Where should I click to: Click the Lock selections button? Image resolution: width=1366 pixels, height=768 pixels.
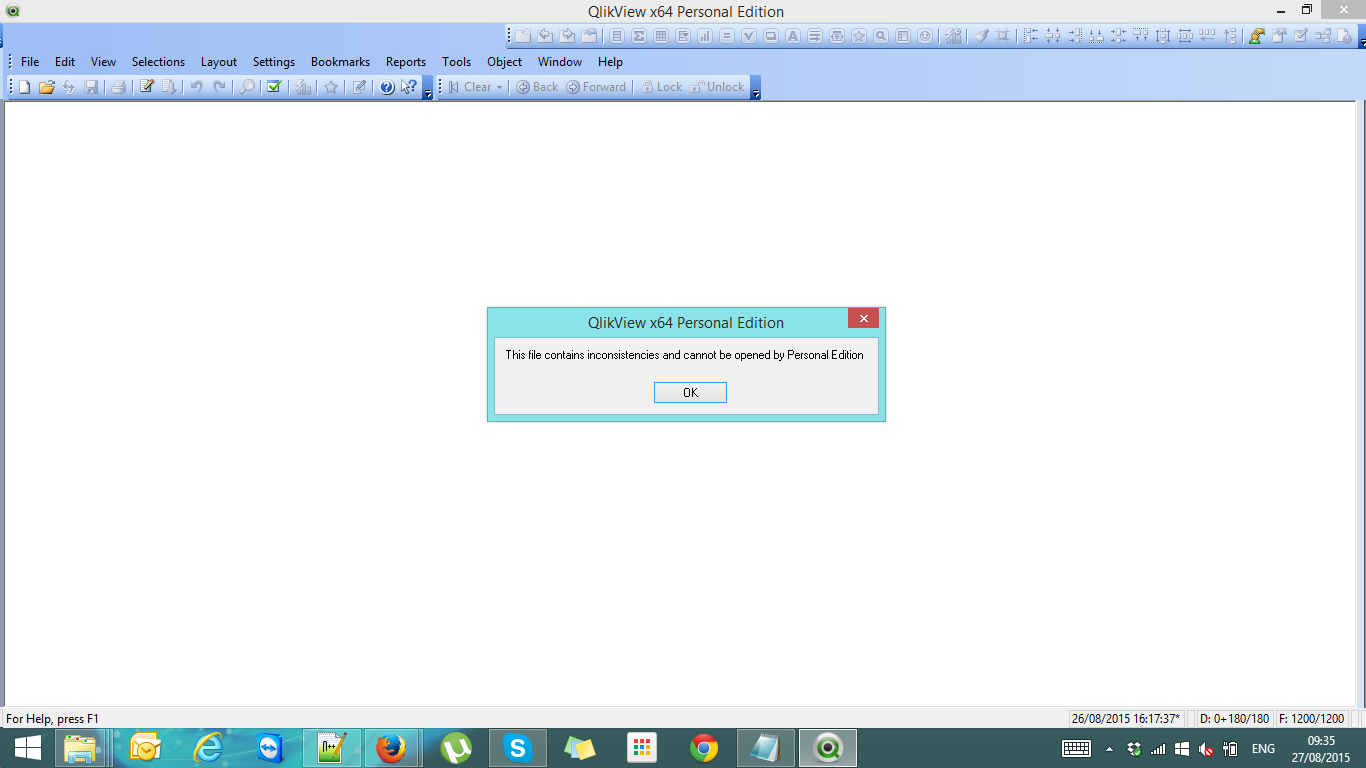click(x=661, y=87)
